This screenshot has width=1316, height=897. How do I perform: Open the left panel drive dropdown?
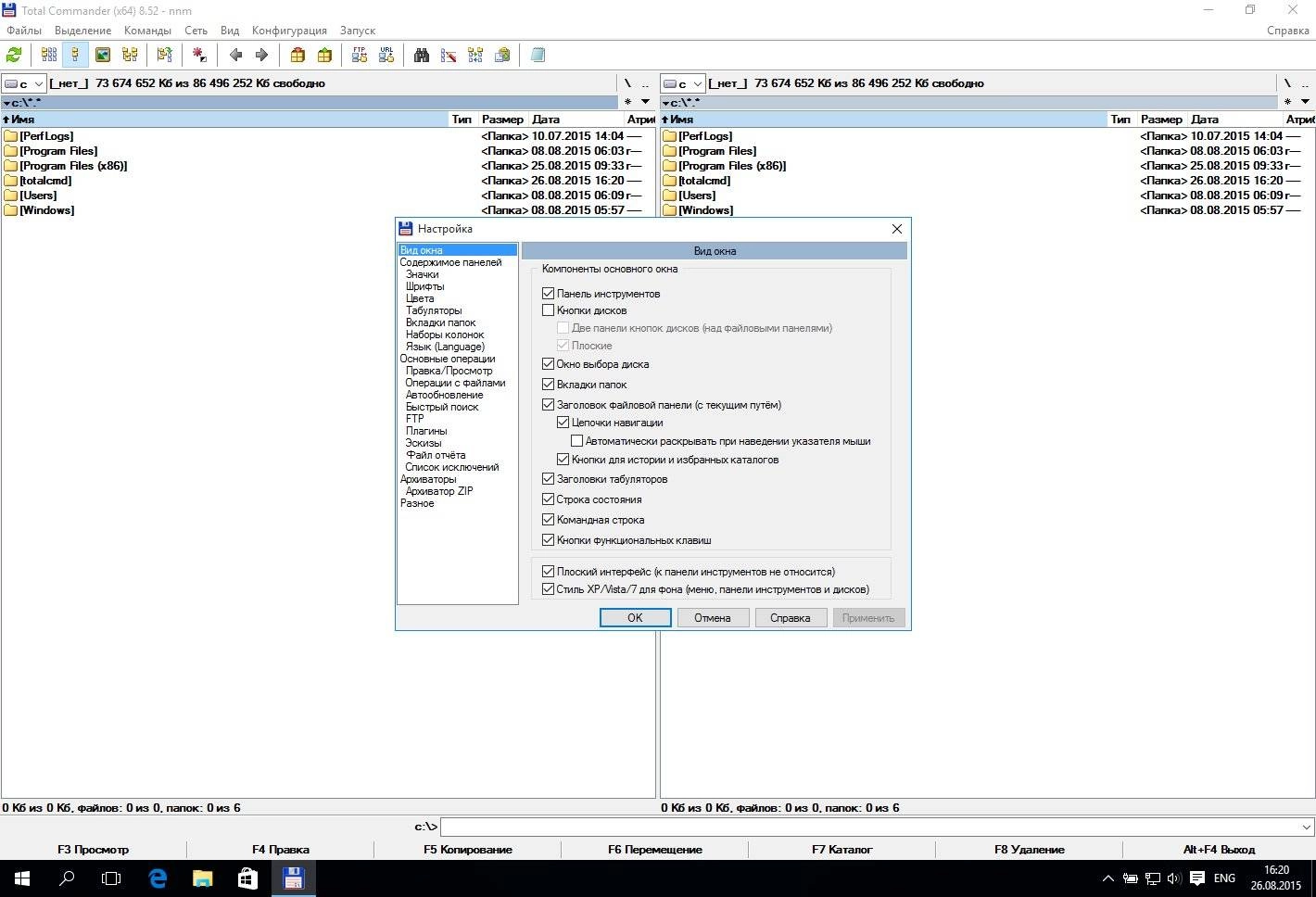(x=23, y=83)
